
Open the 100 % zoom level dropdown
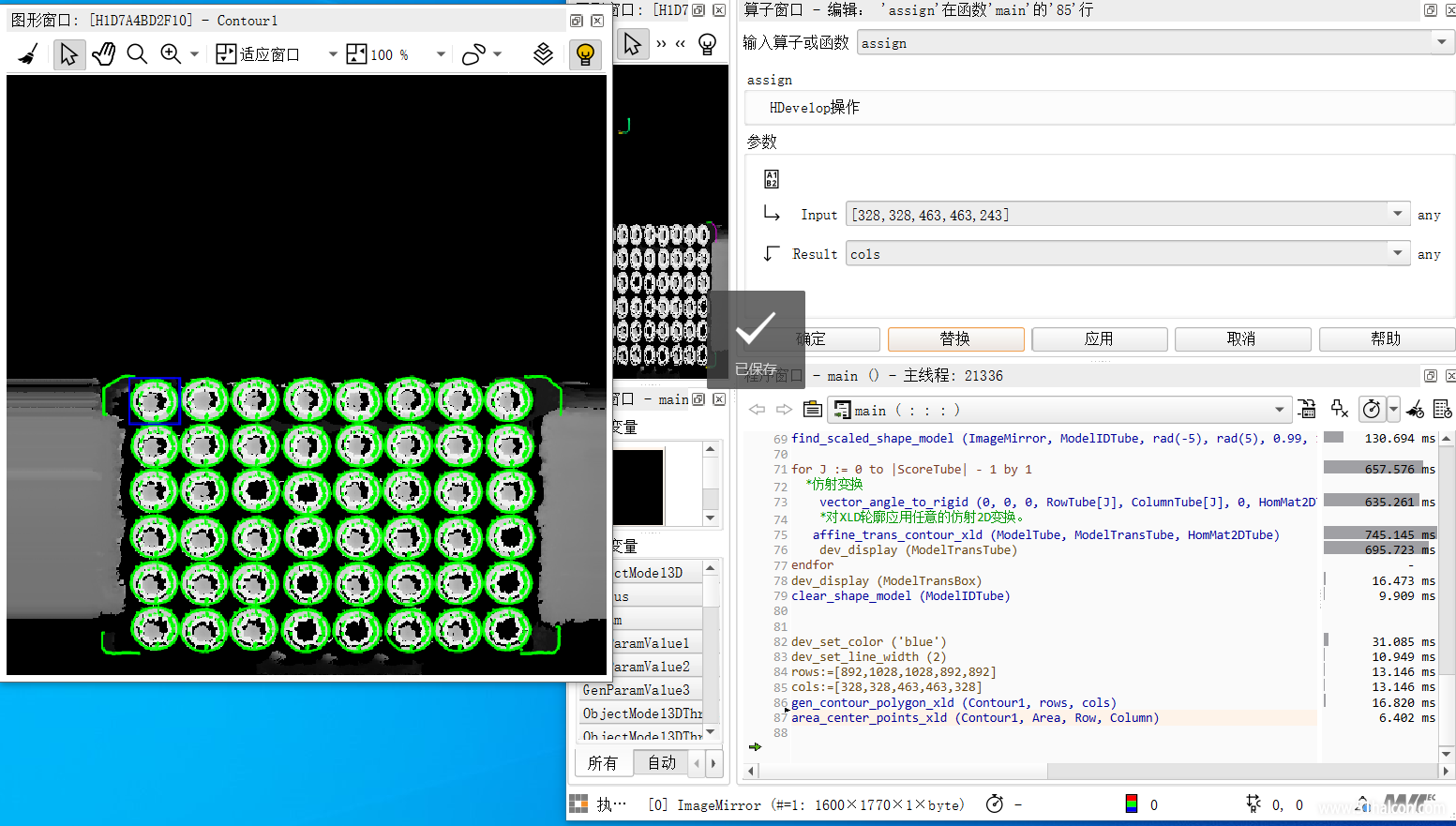(x=440, y=54)
